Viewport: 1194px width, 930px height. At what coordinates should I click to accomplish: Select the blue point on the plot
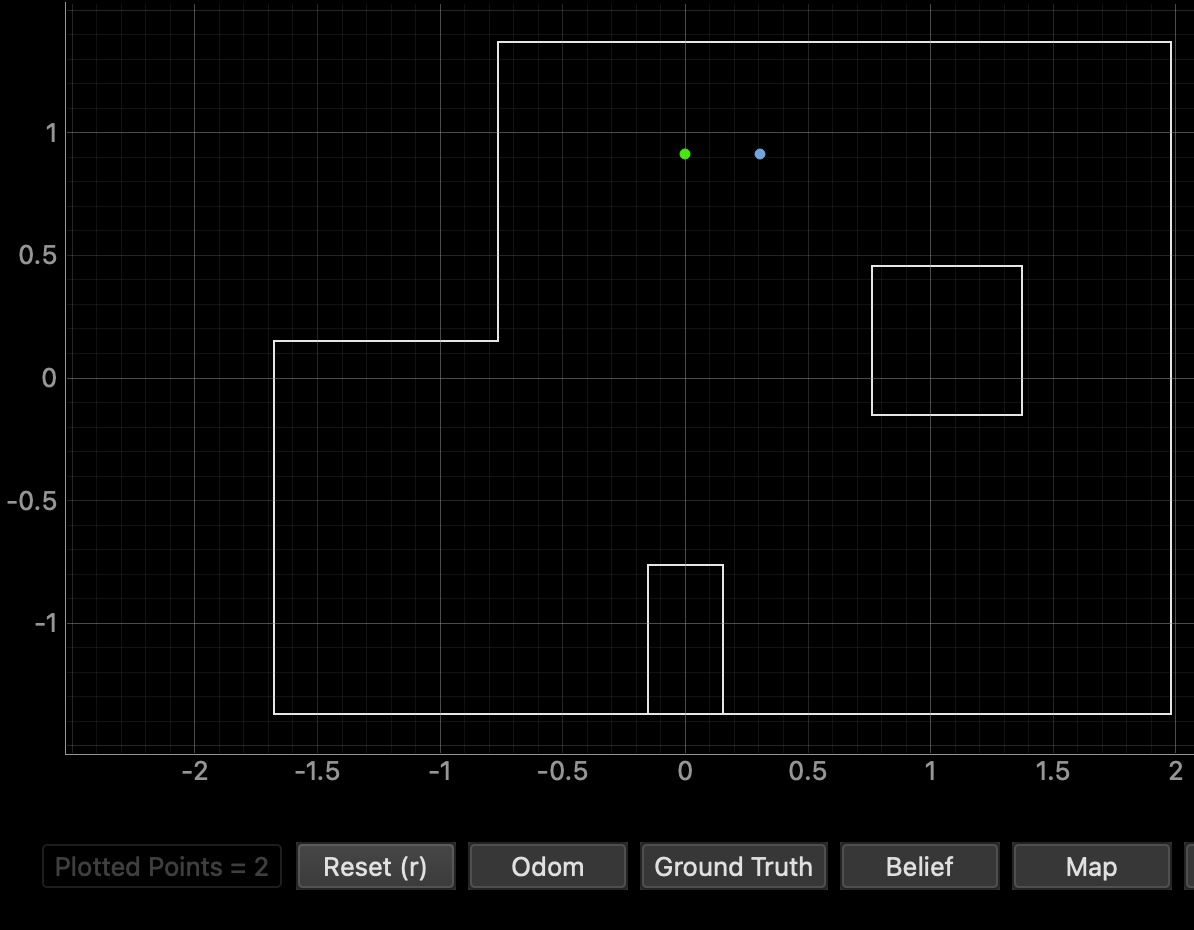click(759, 154)
